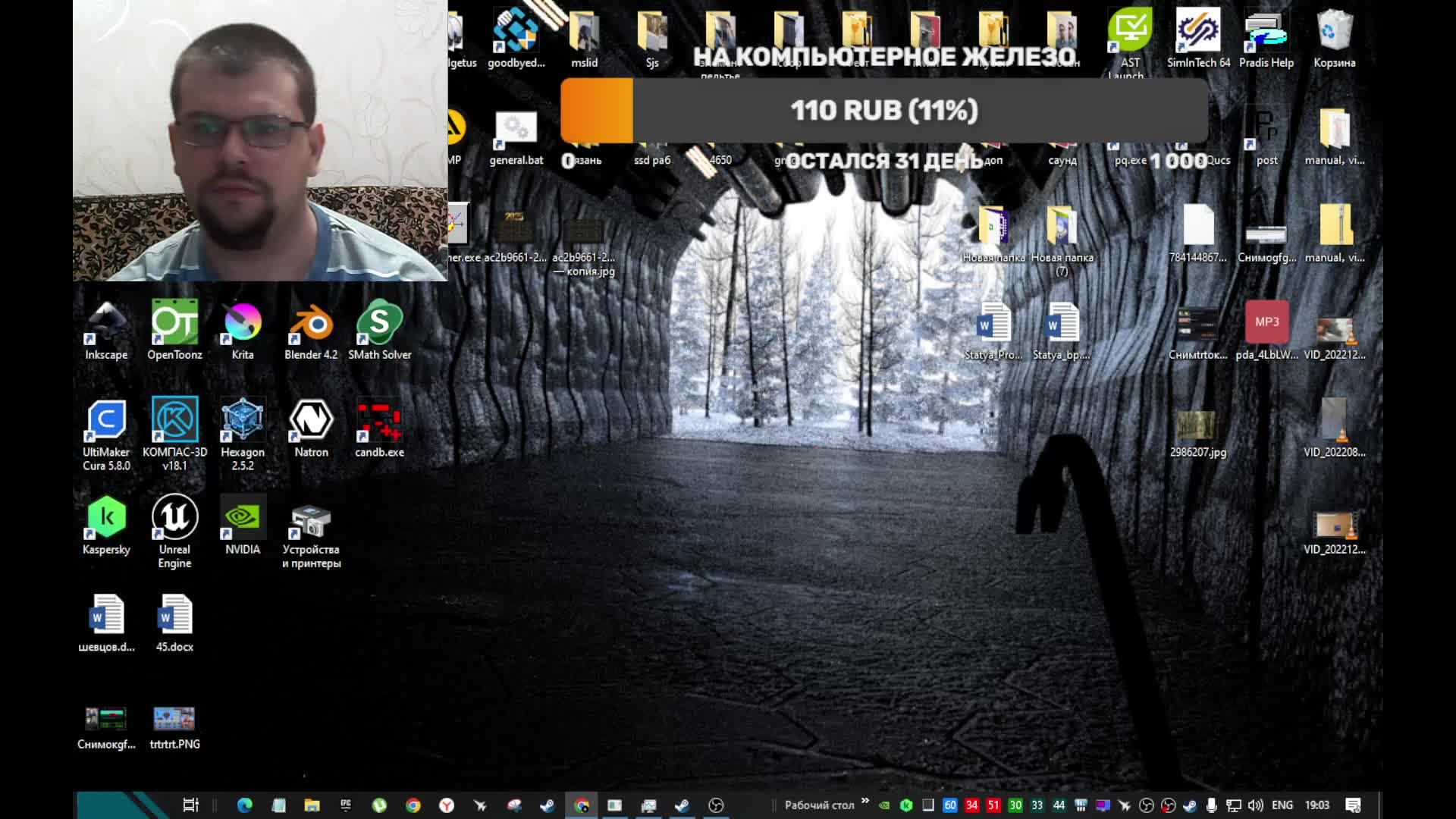Open the SMath Solver shortcut
Screen dimensions: 1456x819
pyautogui.click(x=379, y=326)
